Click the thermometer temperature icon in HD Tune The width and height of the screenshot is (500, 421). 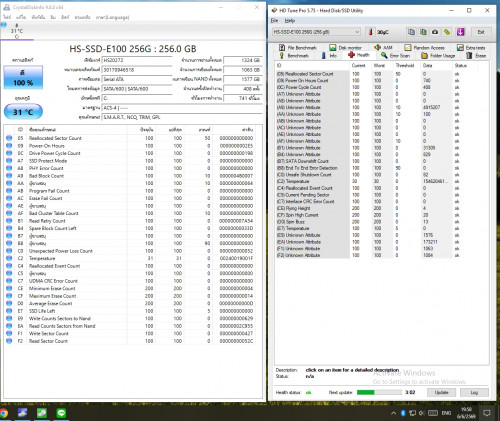point(370,32)
